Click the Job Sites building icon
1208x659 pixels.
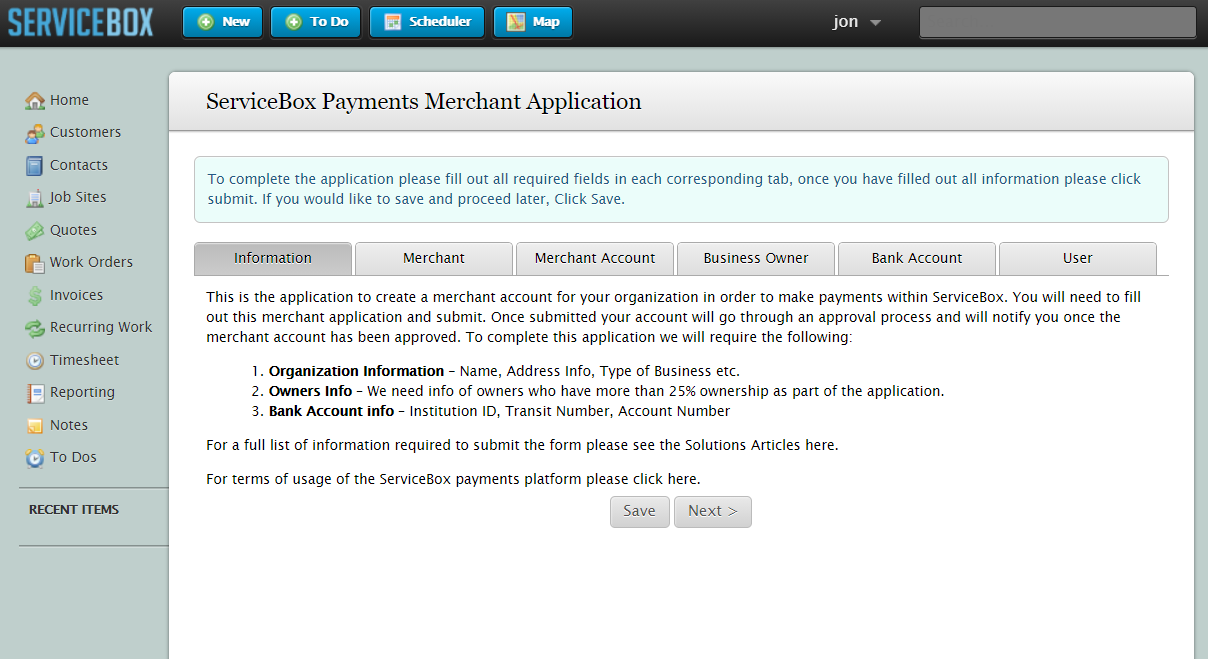[x=35, y=198]
